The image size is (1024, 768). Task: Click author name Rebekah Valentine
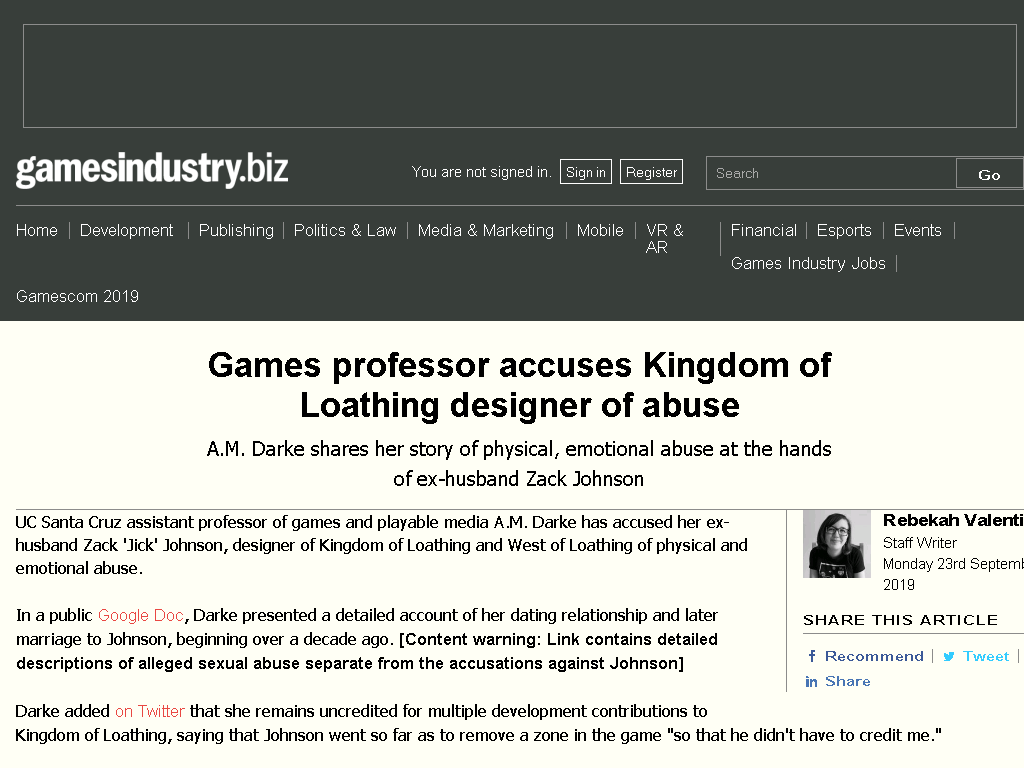tap(953, 520)
